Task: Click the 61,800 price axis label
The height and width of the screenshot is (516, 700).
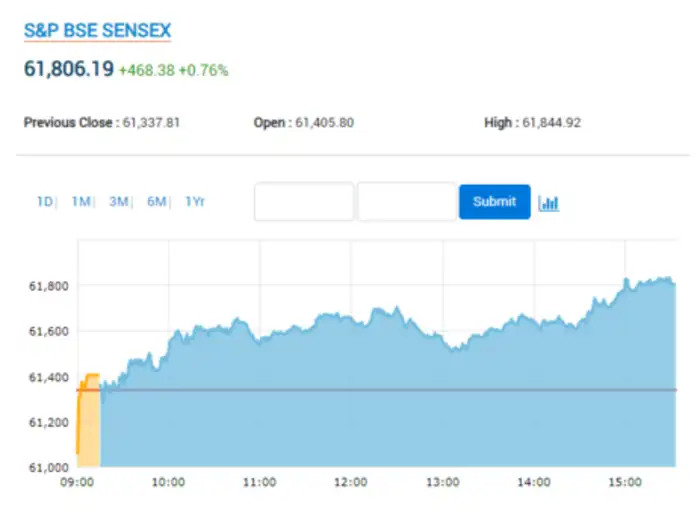Action: 47,286
